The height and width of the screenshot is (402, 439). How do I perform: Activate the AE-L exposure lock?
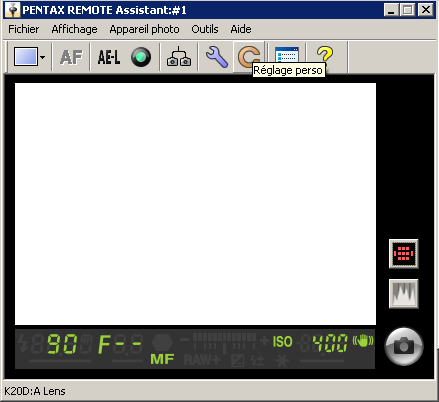pyautogui.click(x=109, y=57)
